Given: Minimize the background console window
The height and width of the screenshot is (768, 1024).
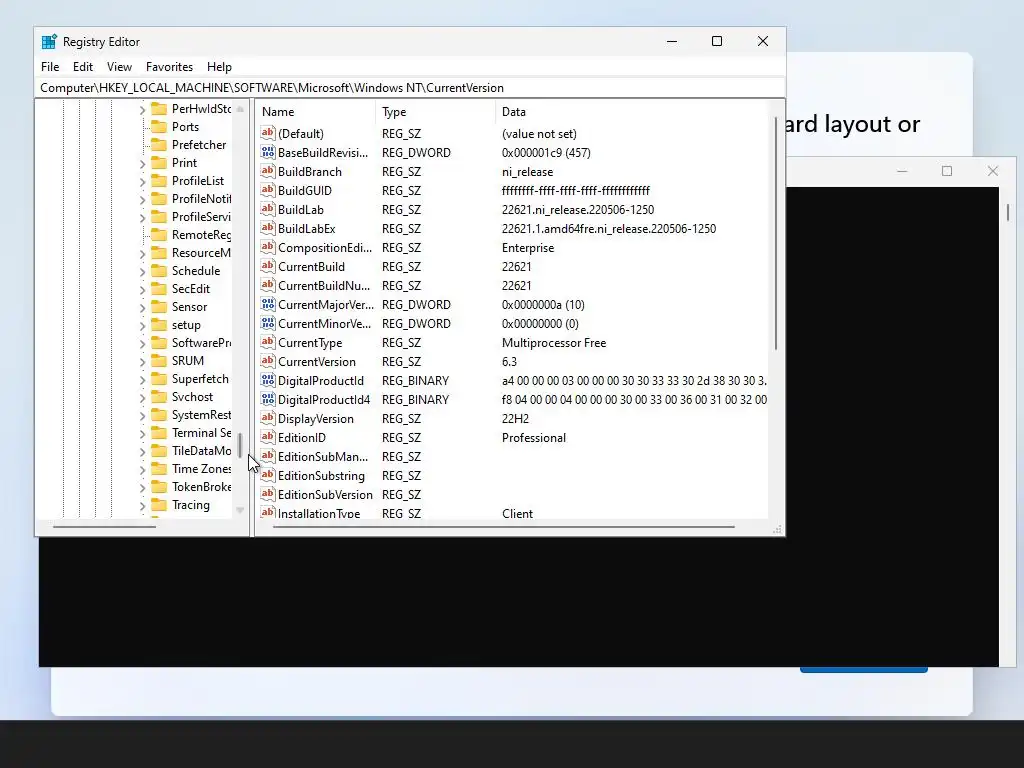Looking at the screenshot, I should click(902, 171).
